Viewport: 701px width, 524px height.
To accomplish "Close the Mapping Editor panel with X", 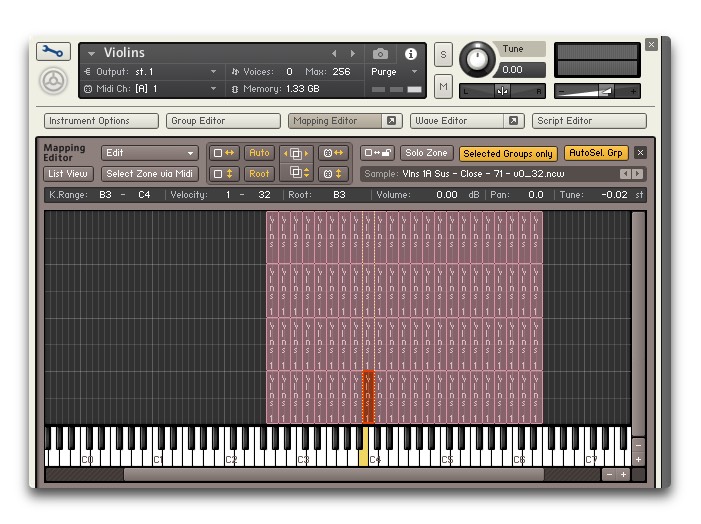I will (x=640, y=153).
